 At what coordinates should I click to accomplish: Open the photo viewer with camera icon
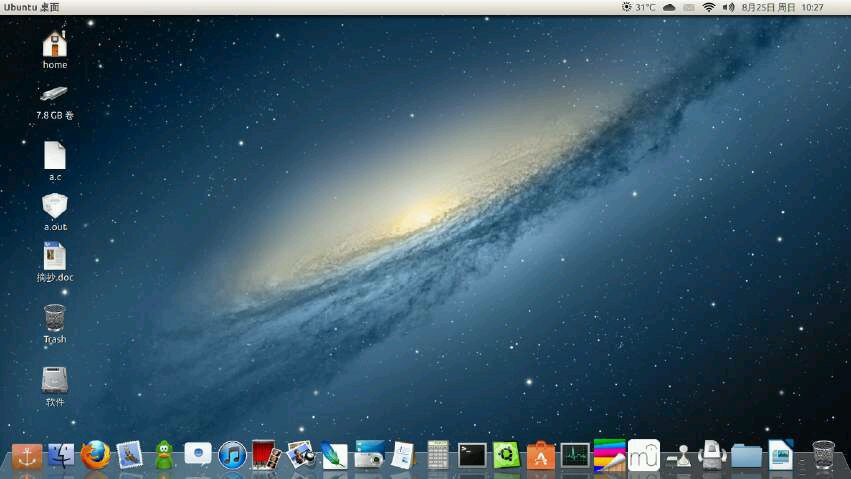pos(301,455)
